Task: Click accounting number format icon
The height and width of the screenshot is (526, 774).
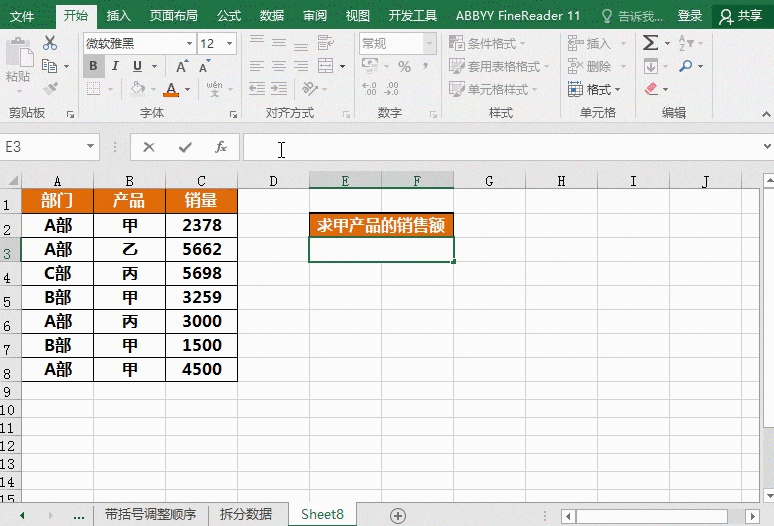Action: [370, 66]
